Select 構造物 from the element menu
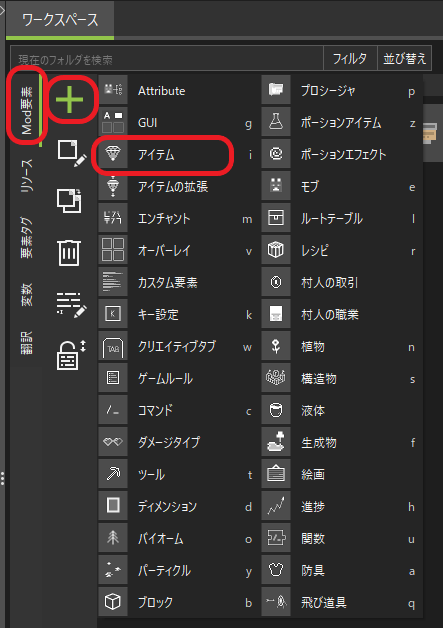Image resolution: width=443 pixels, height=628 pixels. [341, 378]
